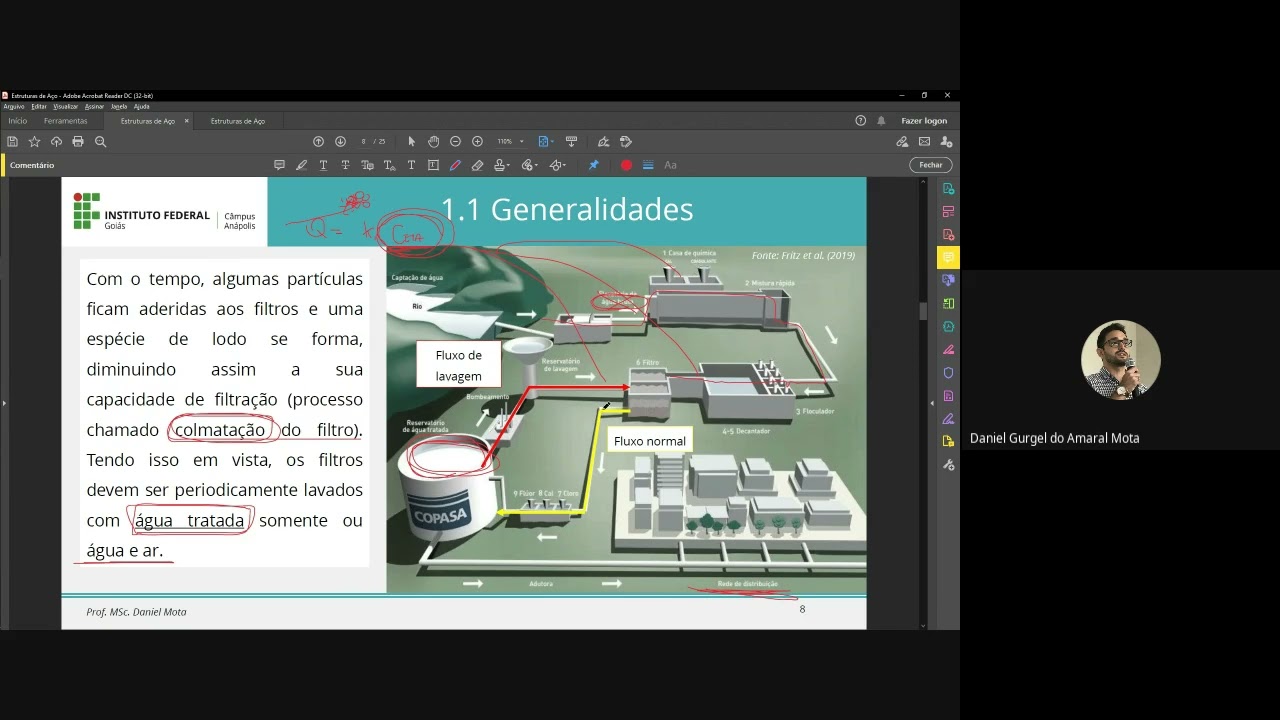Go to the next page
The width and height of the screenshot is (1280, 720).
(x=340, y=142)
